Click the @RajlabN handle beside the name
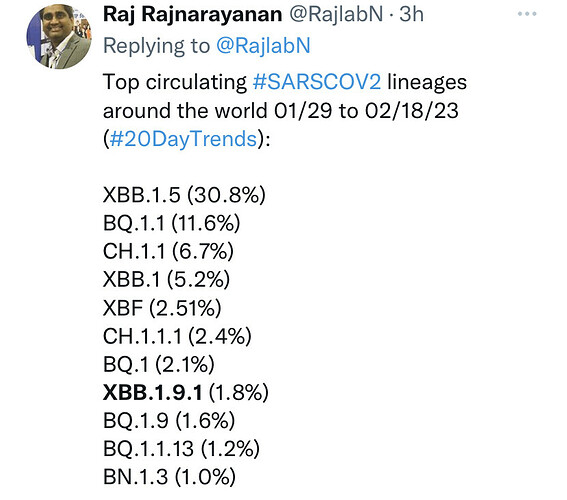Viewport: 567px width, 500px height. point(336,14)
